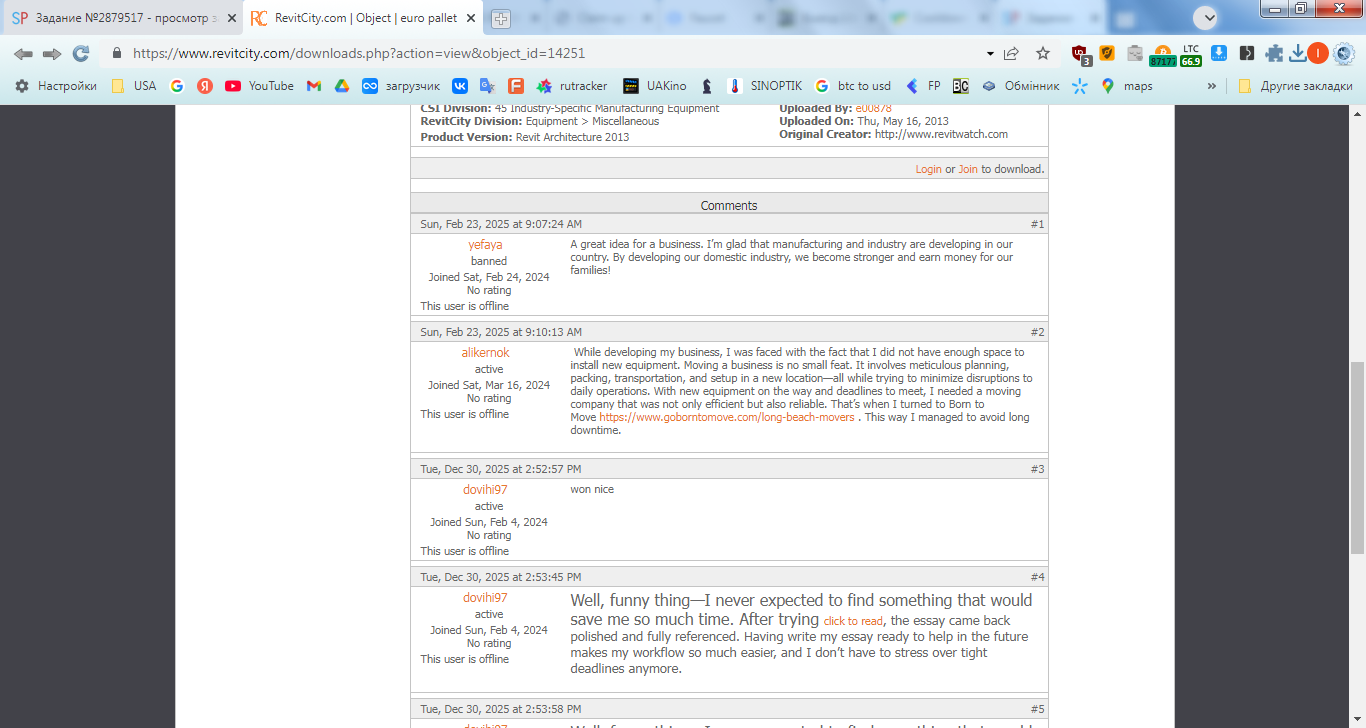Click the browser forward arrow
The height and width of the screenshot is (728, 1366).
(x=52, y=54)
